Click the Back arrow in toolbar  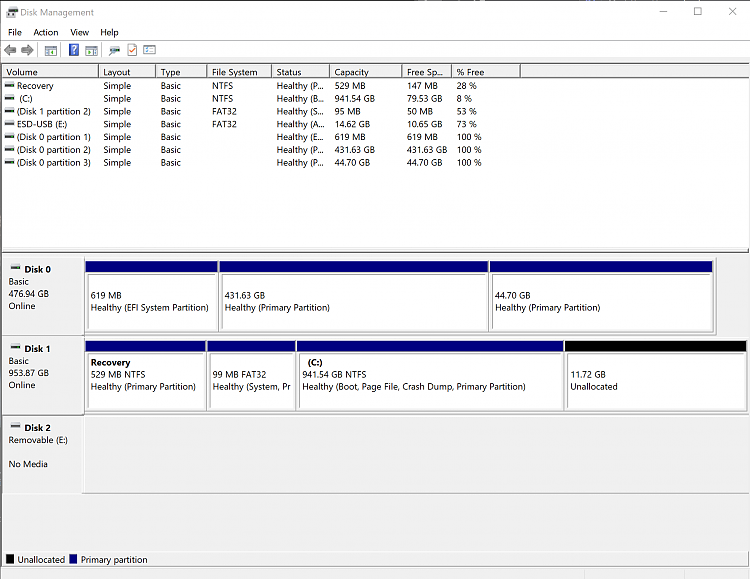[10, 50]
